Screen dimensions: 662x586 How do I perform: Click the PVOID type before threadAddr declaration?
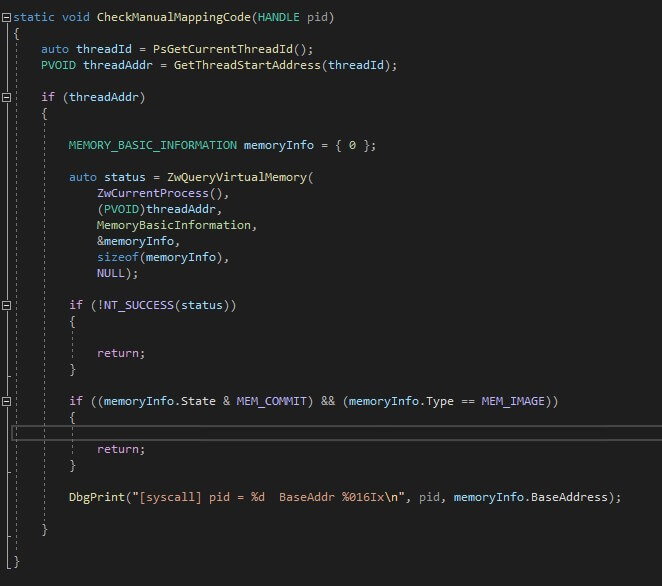58,65
